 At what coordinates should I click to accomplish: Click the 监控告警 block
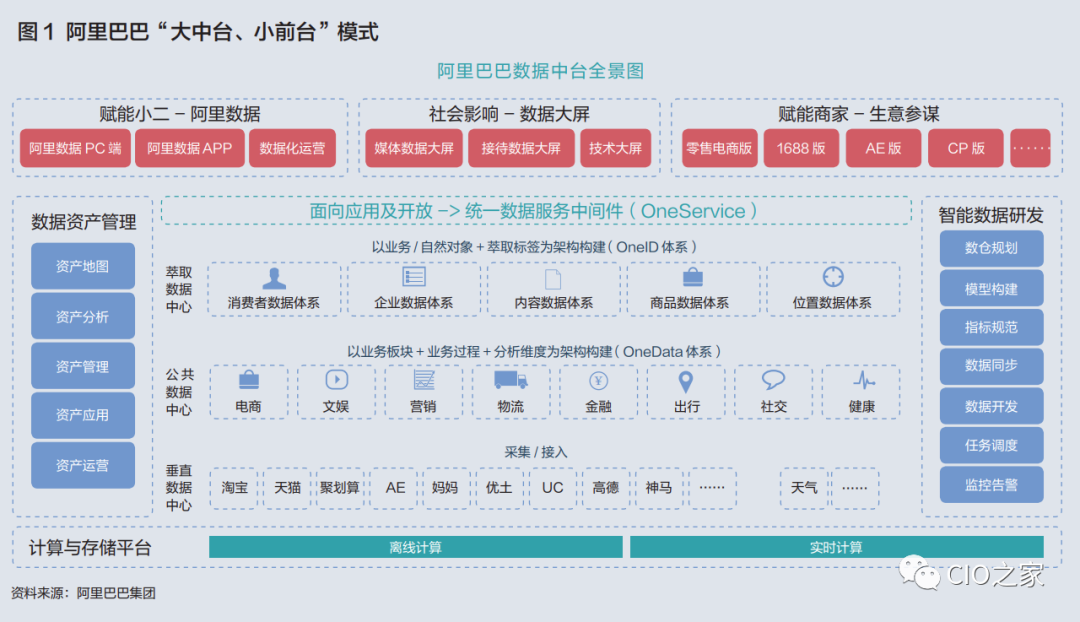(991, 485)
